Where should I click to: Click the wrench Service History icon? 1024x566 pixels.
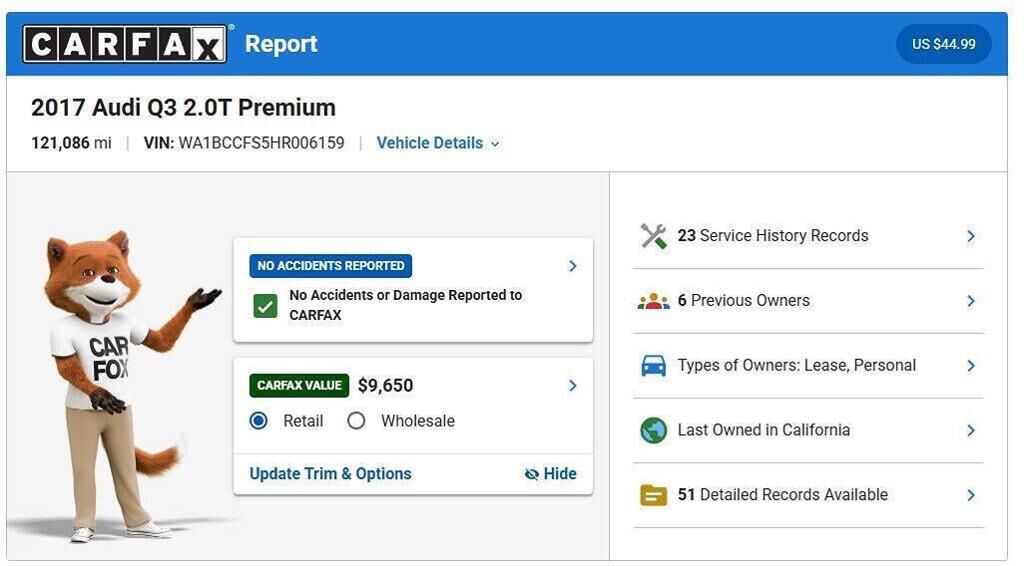(x=653, y=236)
